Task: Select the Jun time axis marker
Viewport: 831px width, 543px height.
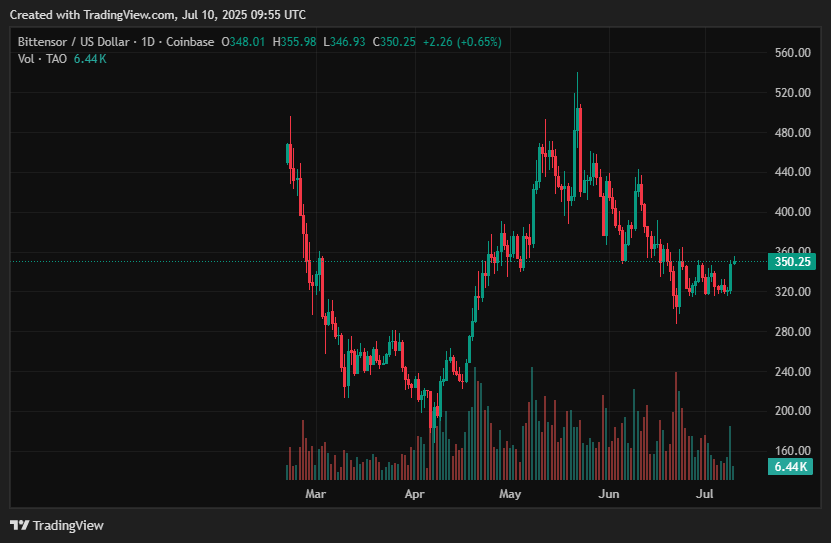Action: (608, 494)
